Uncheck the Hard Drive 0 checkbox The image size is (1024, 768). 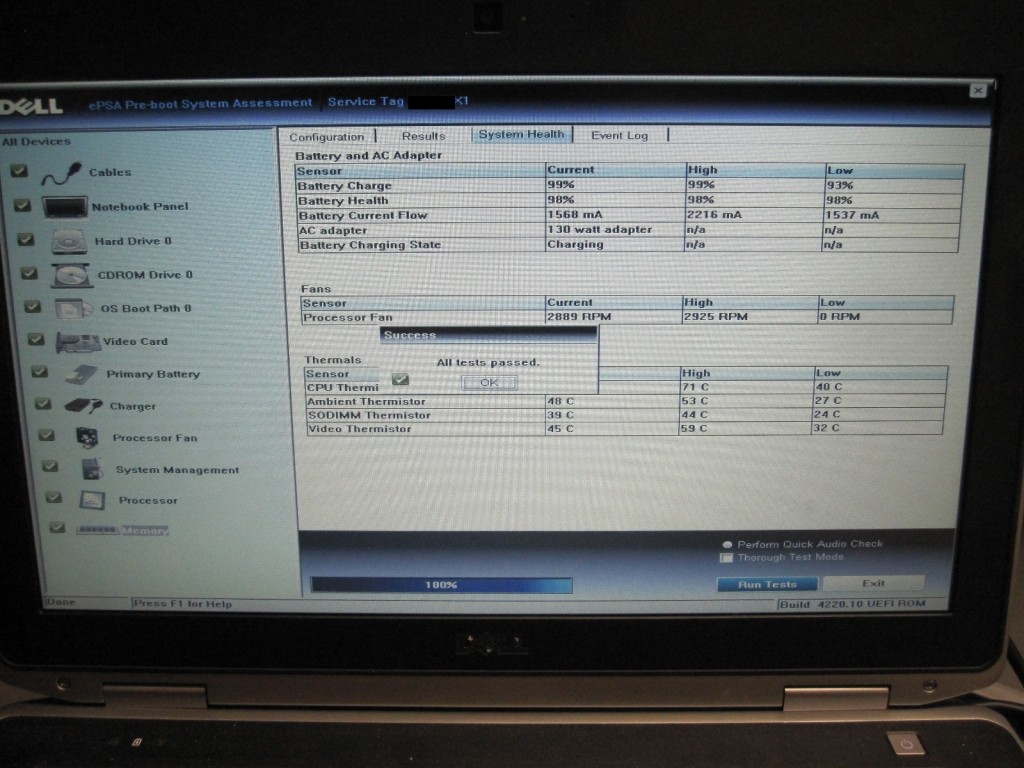pos(25,239)
